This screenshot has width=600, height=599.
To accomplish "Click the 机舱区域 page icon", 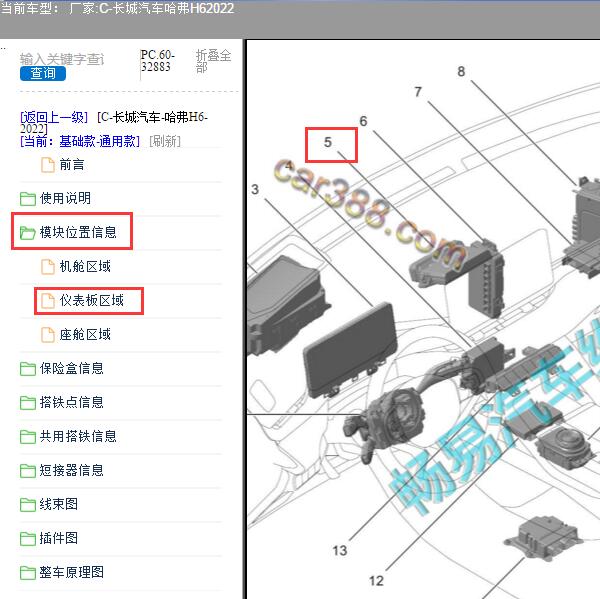I will point(48,267).
